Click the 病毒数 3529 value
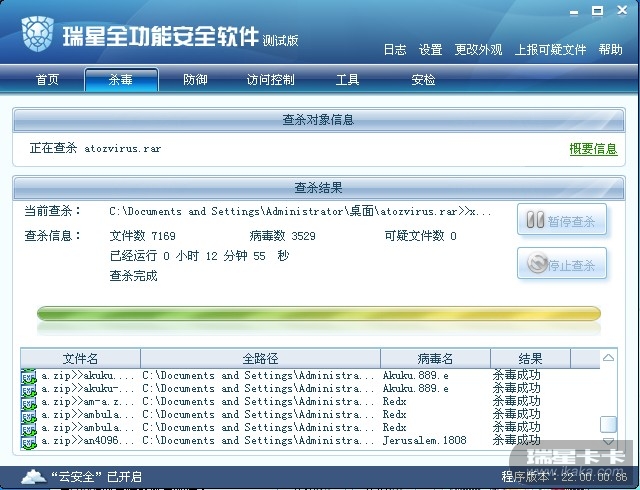 pyautogui.click(x=282, y=236)
